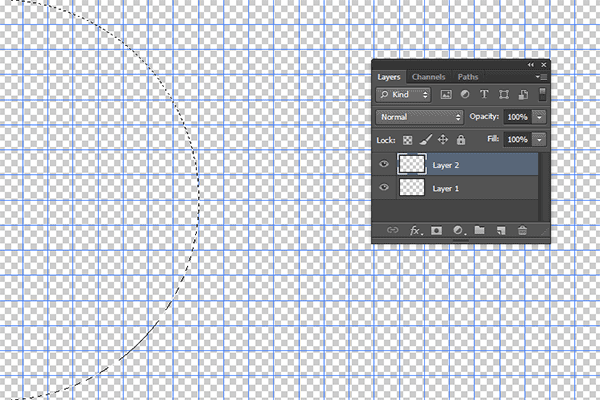Lock image pixels with brush icon
Image resolution: width=600 pixels, height=400 pixels.
click(426, 140)
